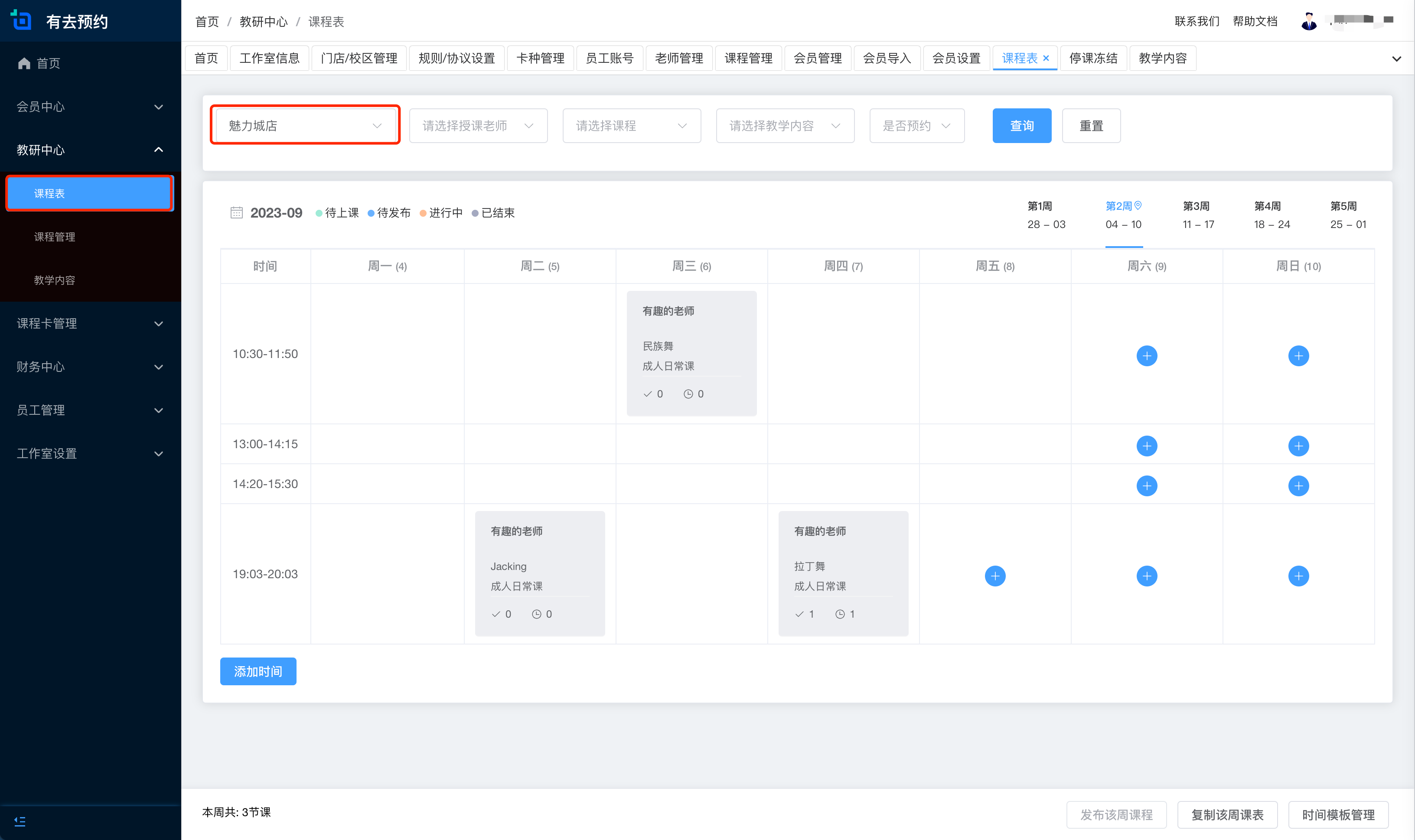Select the 第3周 week tab
This screenshot has height=840, width=1415.
(1198, 215)
